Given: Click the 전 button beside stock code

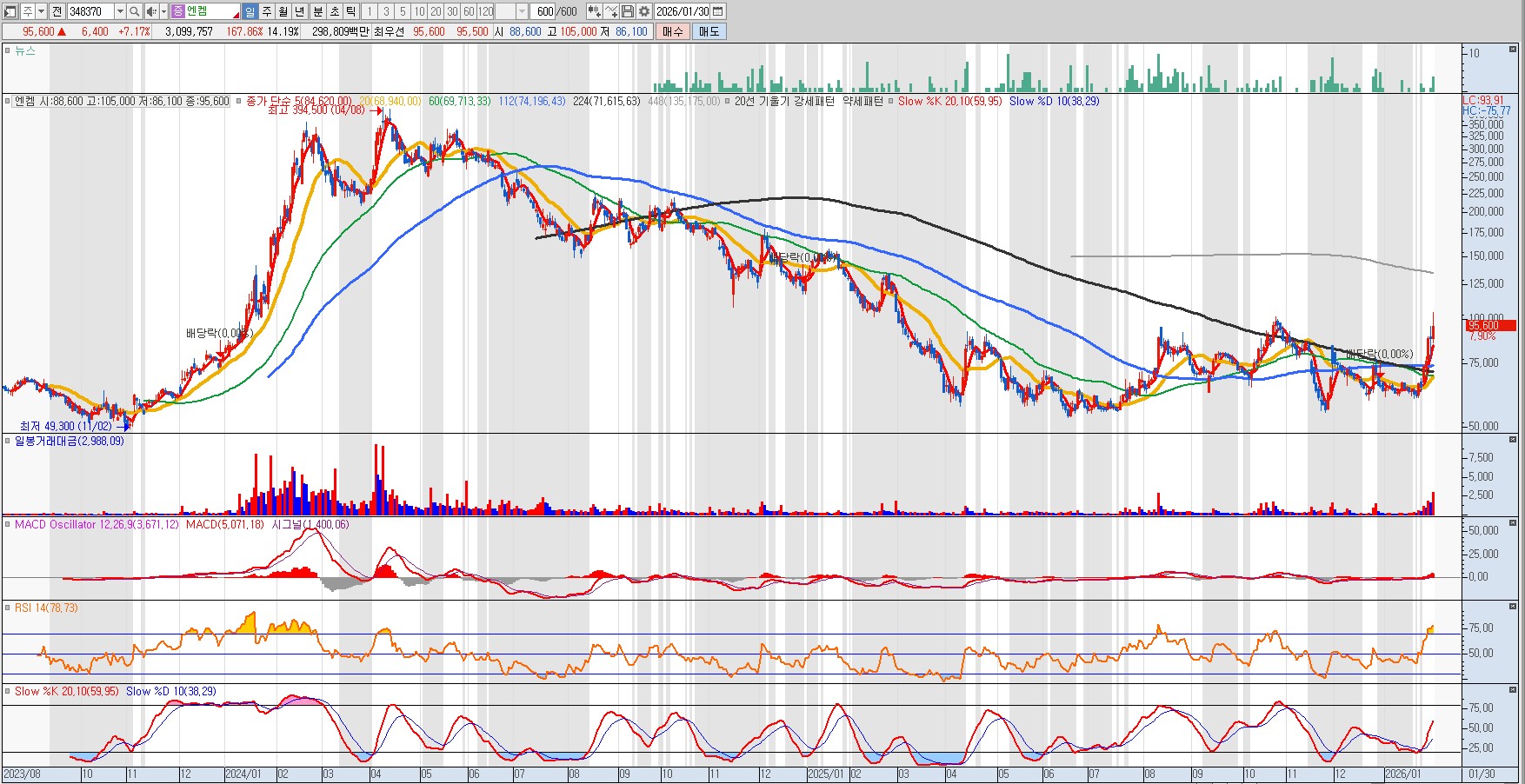Looking at the screenshot, I should (x=57, y=11).
